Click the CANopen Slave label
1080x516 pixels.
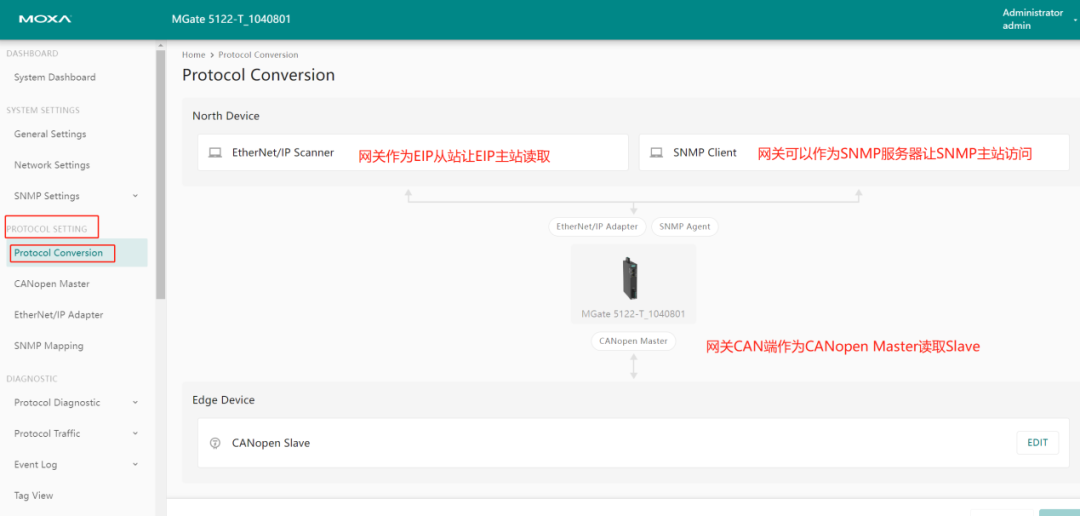click(271, 443)
